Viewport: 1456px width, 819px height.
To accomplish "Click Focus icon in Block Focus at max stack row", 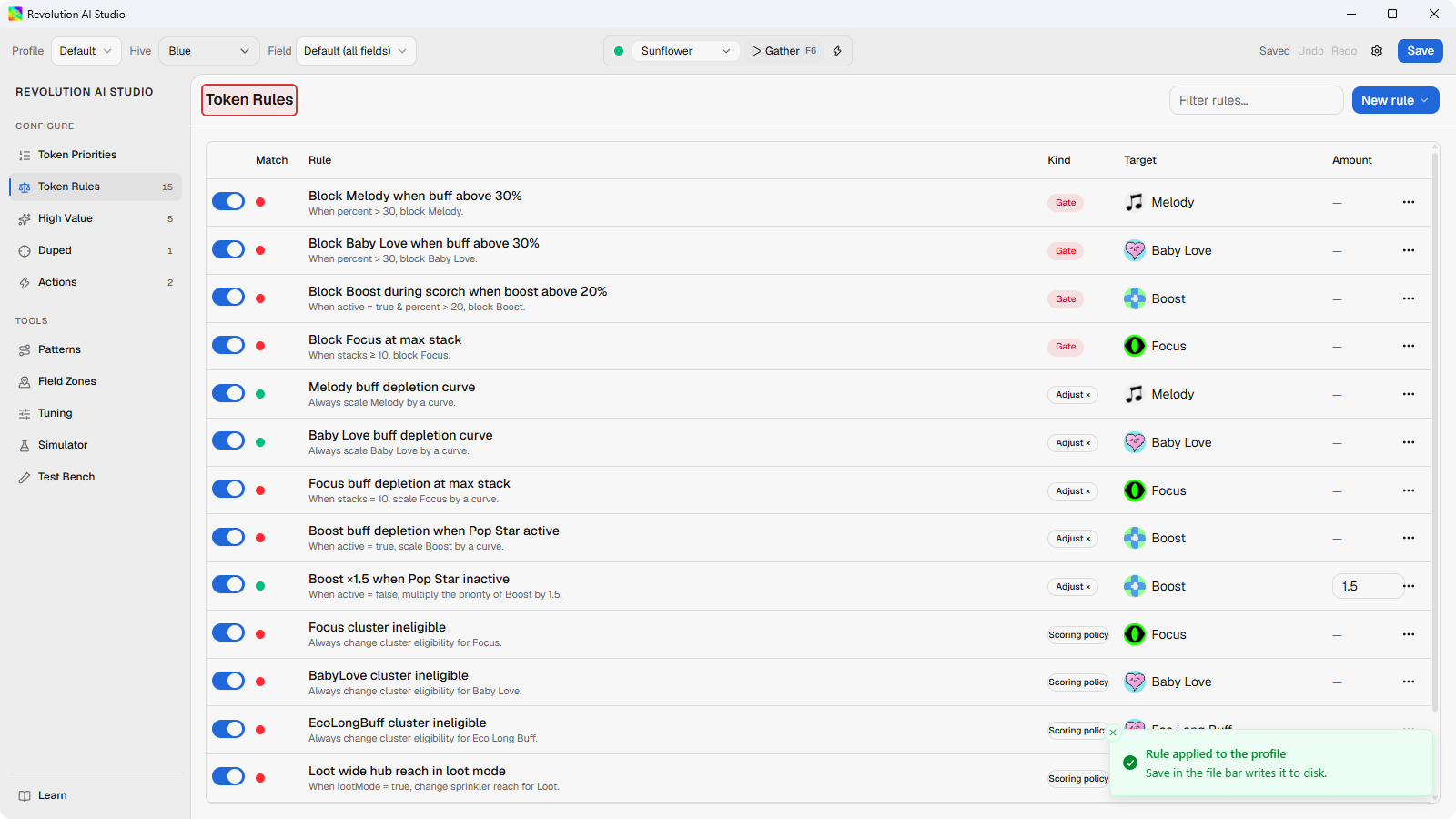I will 1134,346.
